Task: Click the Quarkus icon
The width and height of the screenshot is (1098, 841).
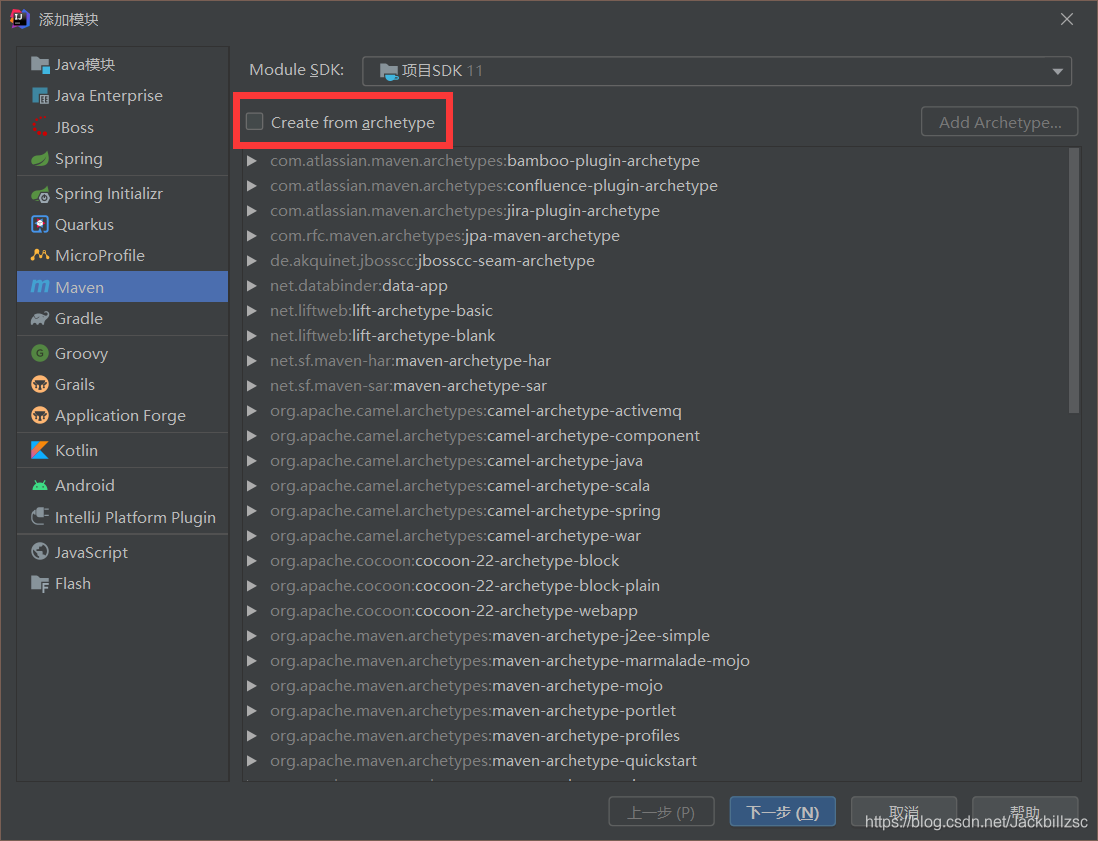Action: (40, 225)
